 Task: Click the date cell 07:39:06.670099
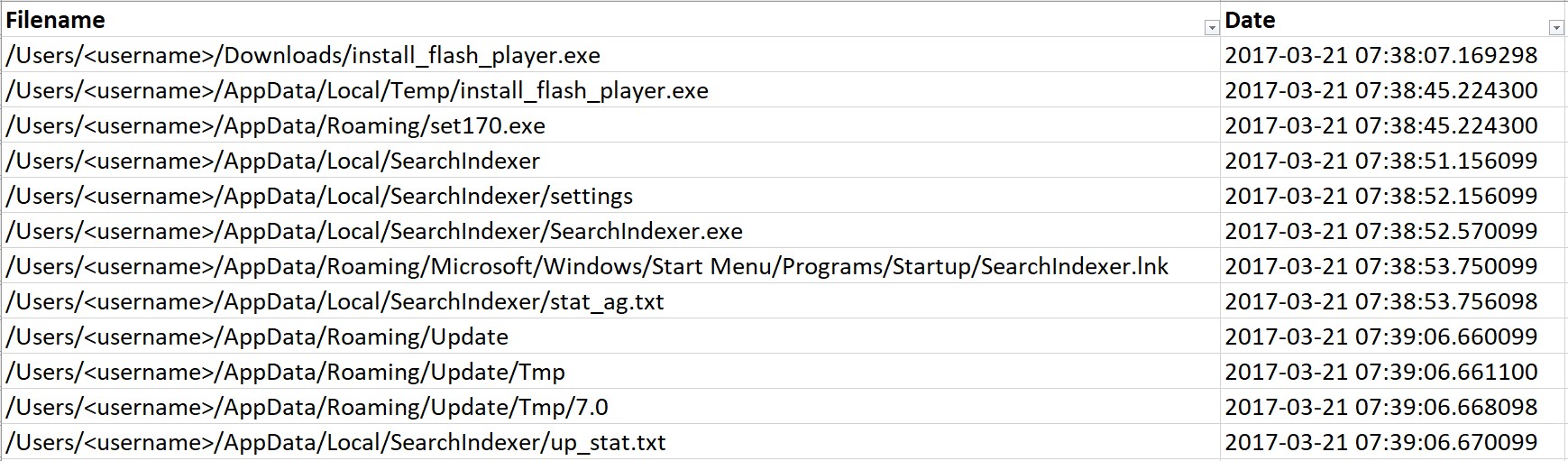pyautogui.click(x=1380, y=442)
